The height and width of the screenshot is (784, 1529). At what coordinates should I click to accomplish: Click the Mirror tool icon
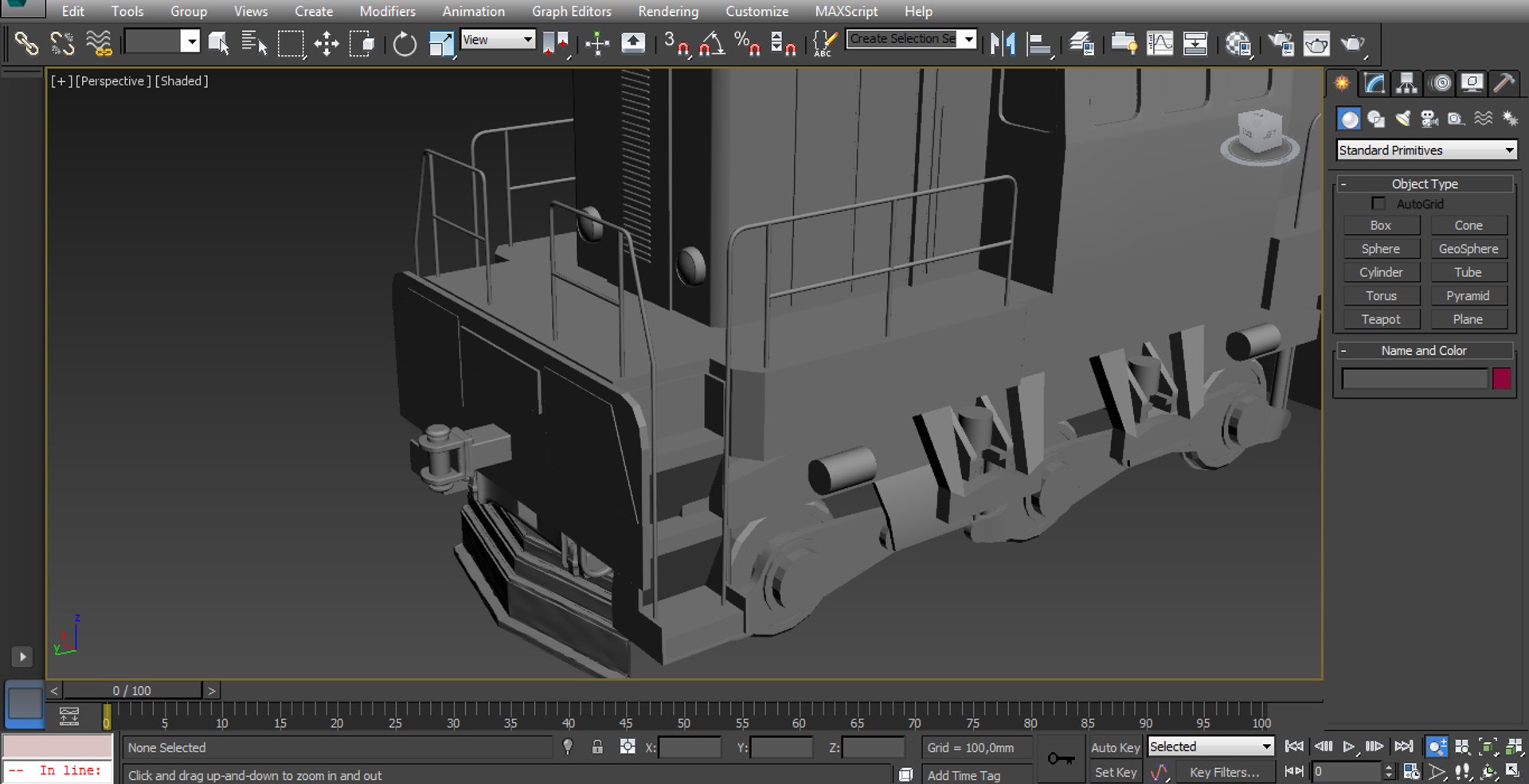point(1003,43)
